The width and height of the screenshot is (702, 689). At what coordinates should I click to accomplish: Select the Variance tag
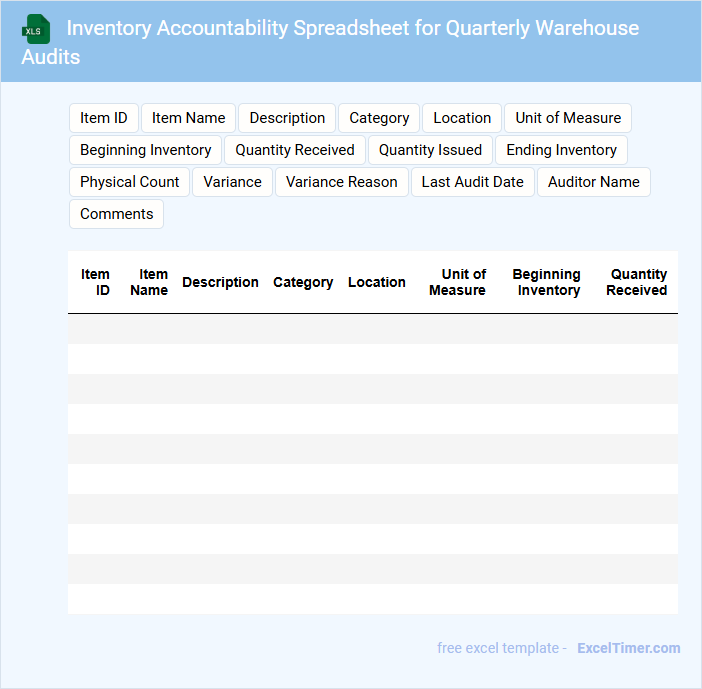pyautogui.click(x=232, y=182)
